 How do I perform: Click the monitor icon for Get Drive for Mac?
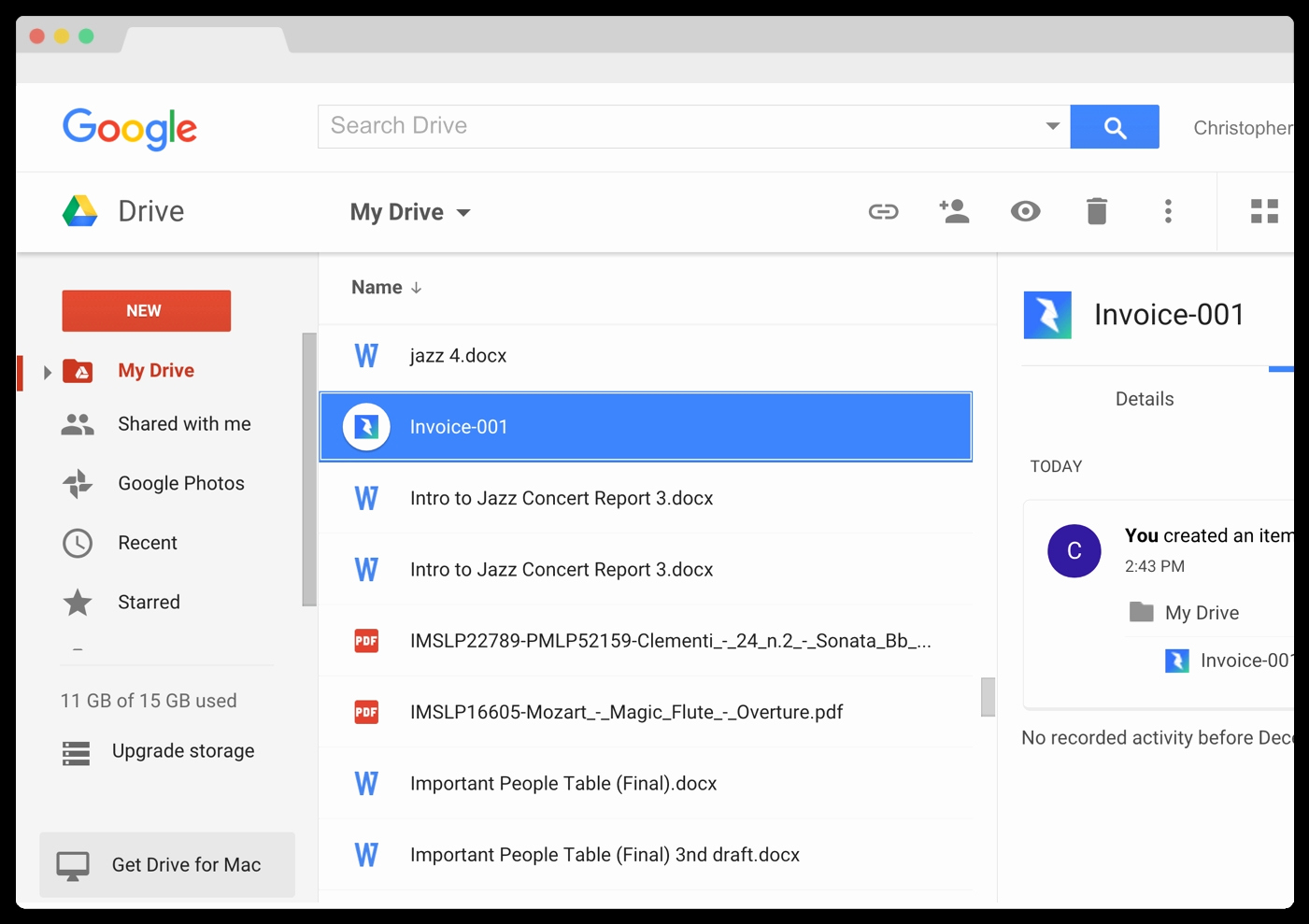pyautogui.click(x=73, y=866)
